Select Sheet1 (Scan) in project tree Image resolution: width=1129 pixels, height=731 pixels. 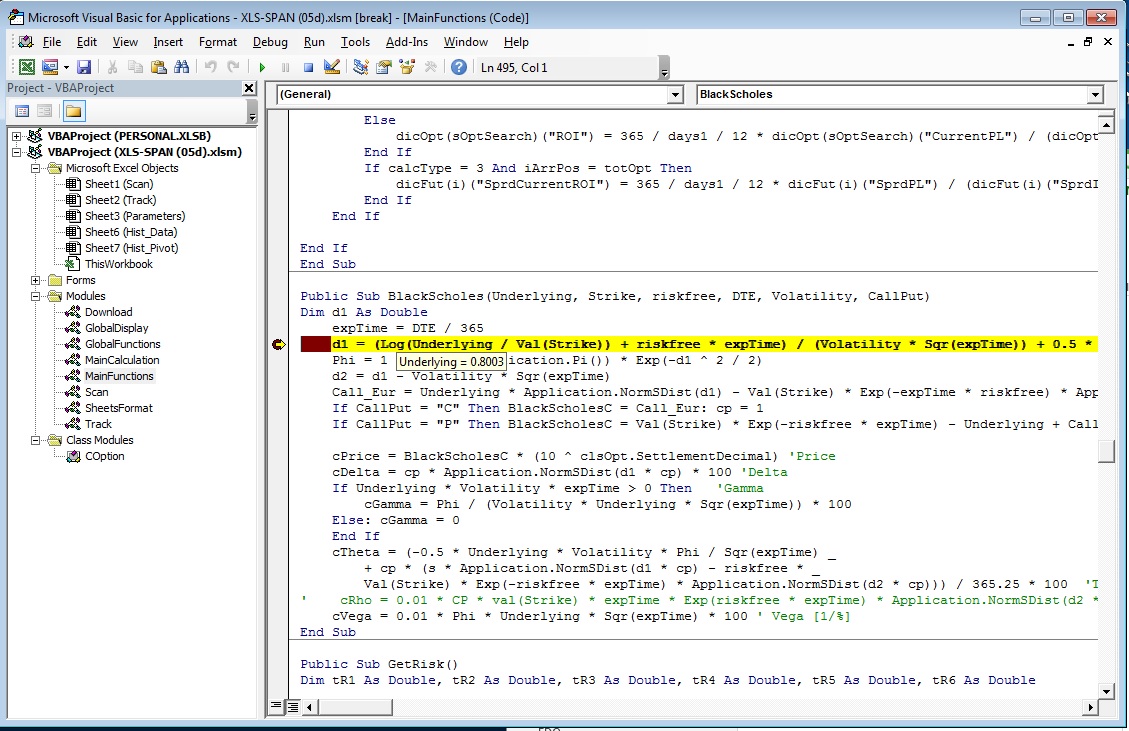(119, 184)
